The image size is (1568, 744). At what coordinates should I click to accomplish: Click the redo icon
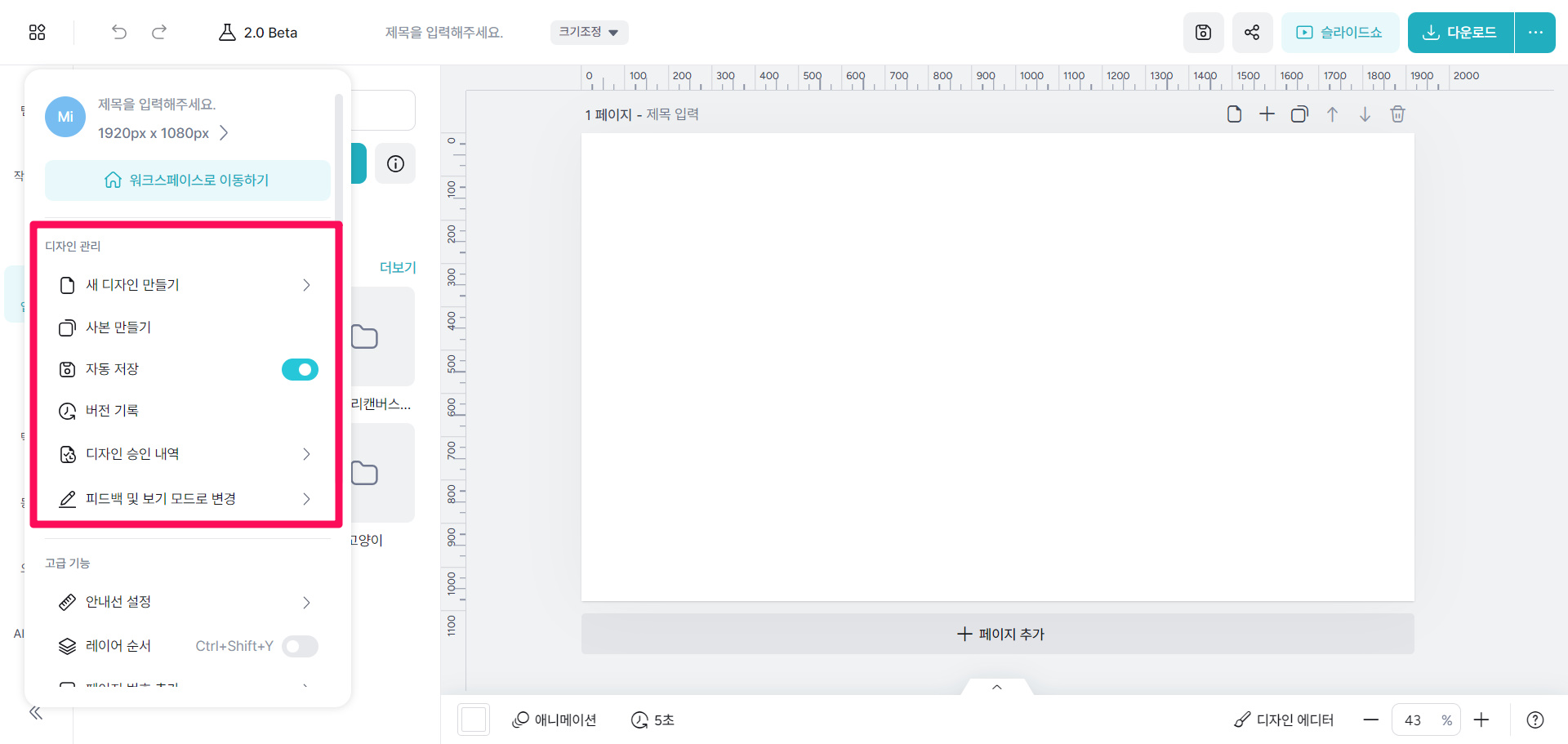click(159, 32)
